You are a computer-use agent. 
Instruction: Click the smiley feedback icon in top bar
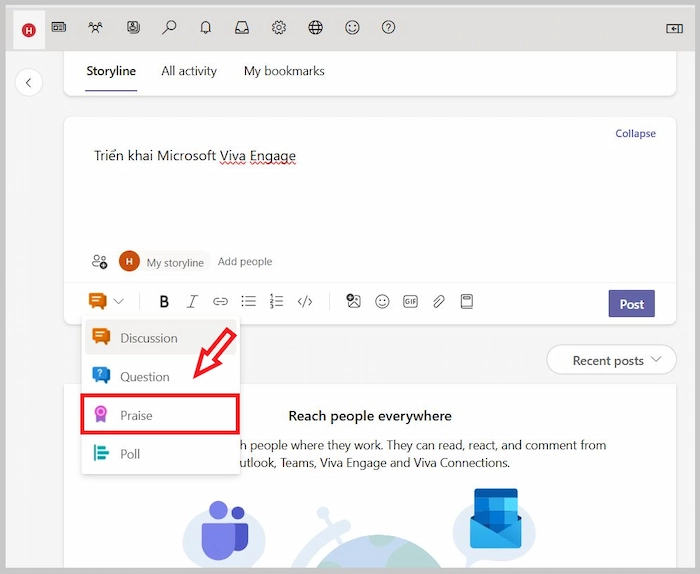352,28
